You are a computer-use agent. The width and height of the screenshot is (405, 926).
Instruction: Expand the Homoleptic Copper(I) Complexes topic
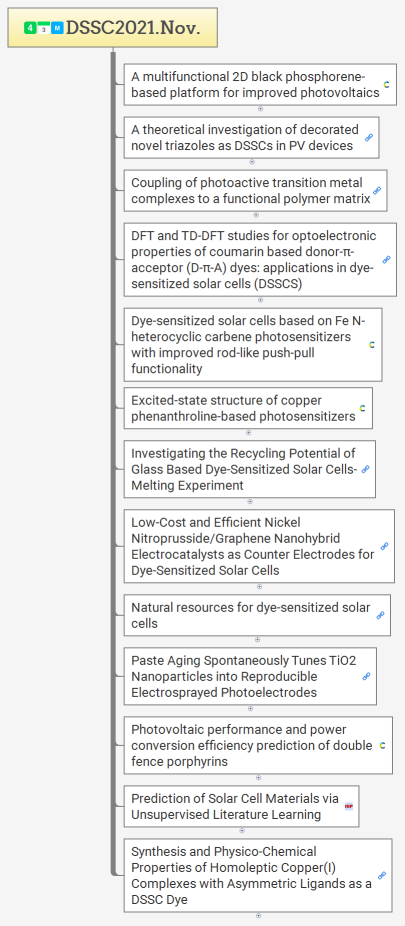pyautogui.click(x=258, y=915)
